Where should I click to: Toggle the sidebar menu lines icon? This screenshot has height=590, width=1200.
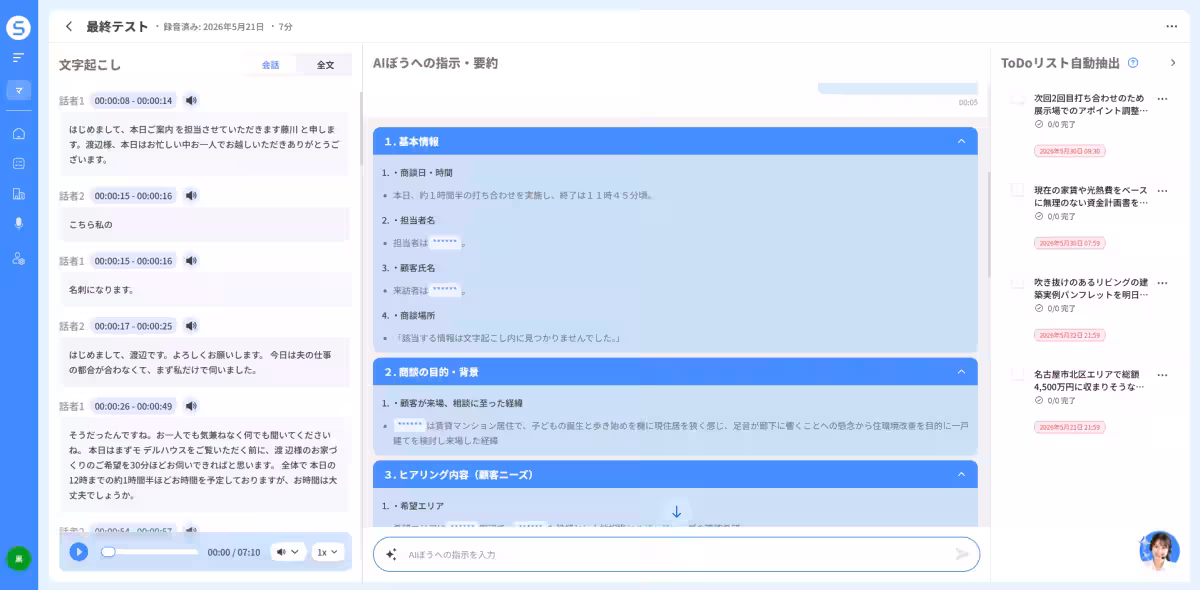pos(18,58)
